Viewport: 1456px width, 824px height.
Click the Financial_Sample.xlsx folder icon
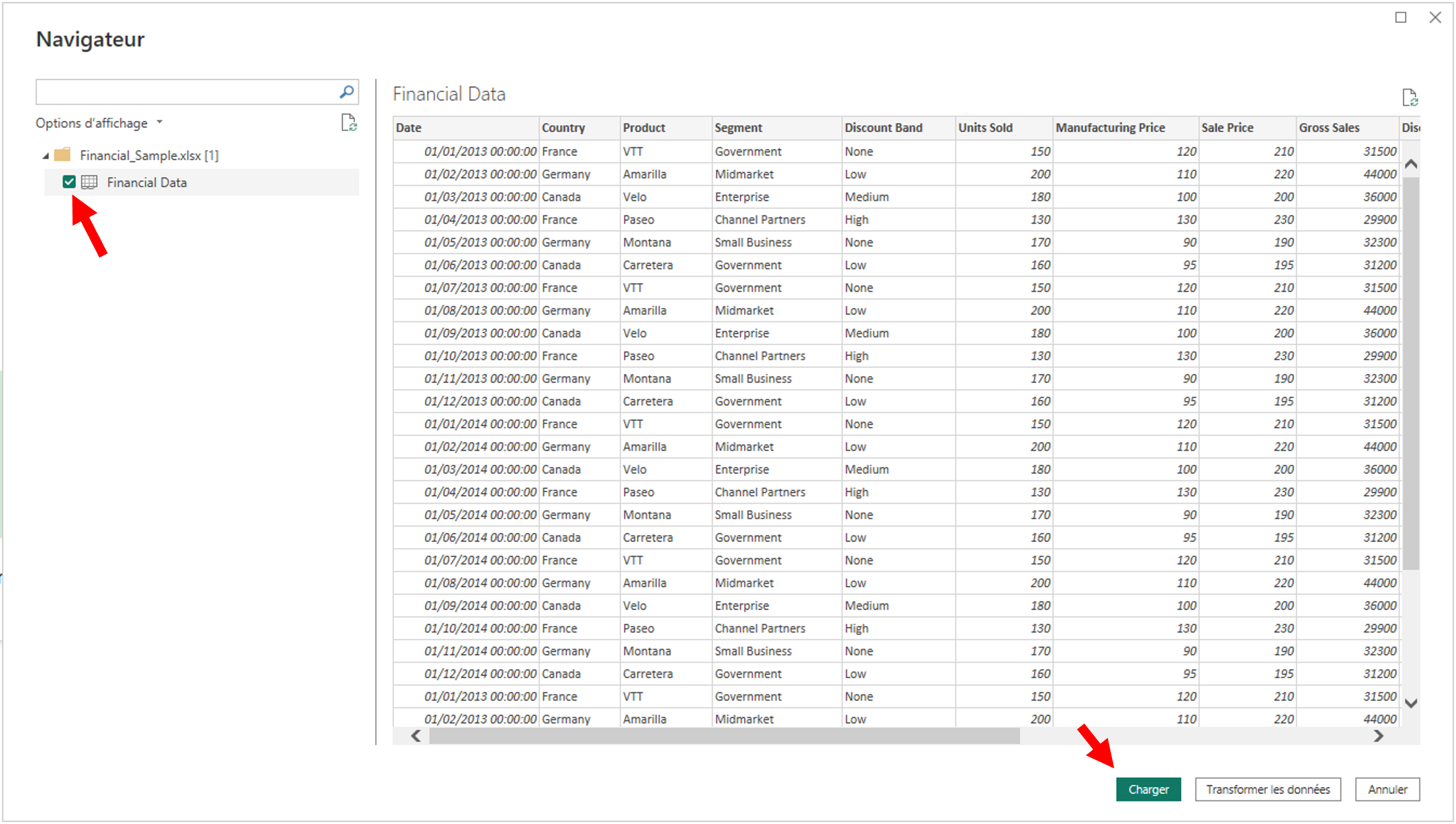click(62, 154)
